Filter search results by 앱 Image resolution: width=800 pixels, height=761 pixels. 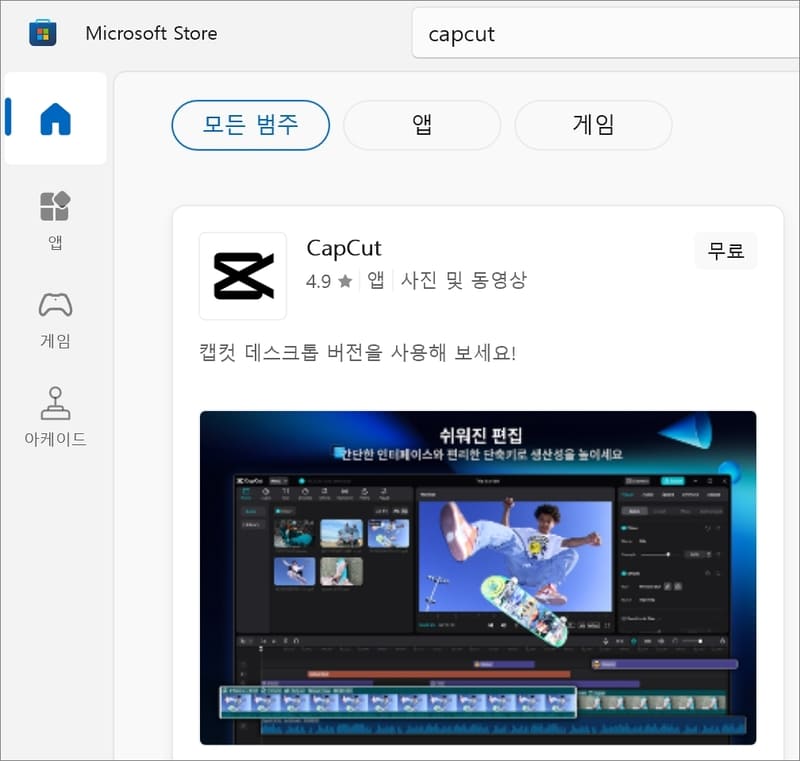pos(422,125)
